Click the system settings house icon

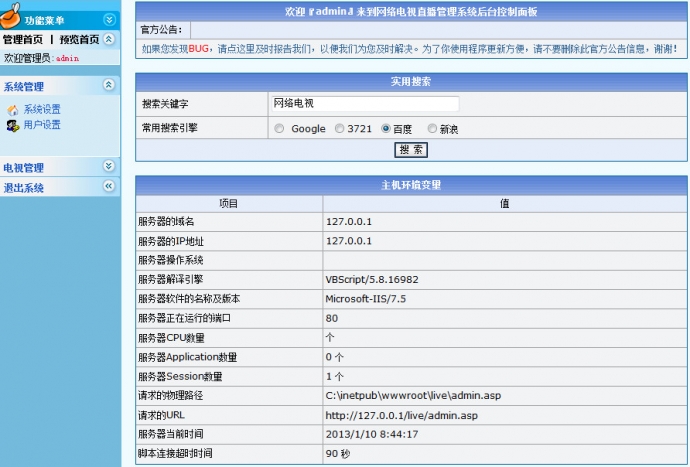click(13, 110)
